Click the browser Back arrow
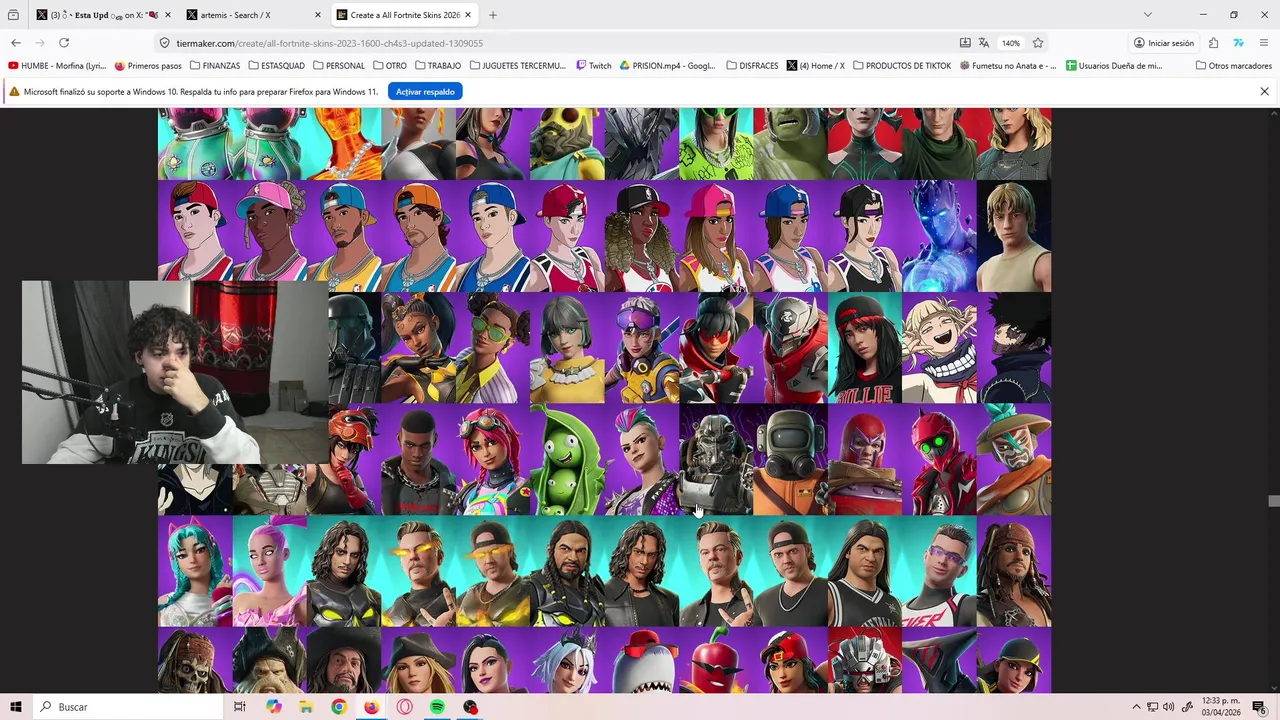The width and height of the screenshot is (1280, 720). [16, 43]
